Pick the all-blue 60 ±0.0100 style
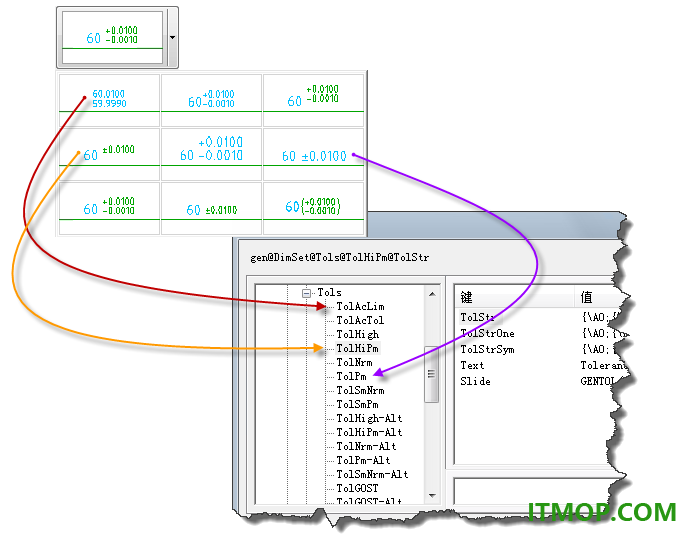 [313, 154]
